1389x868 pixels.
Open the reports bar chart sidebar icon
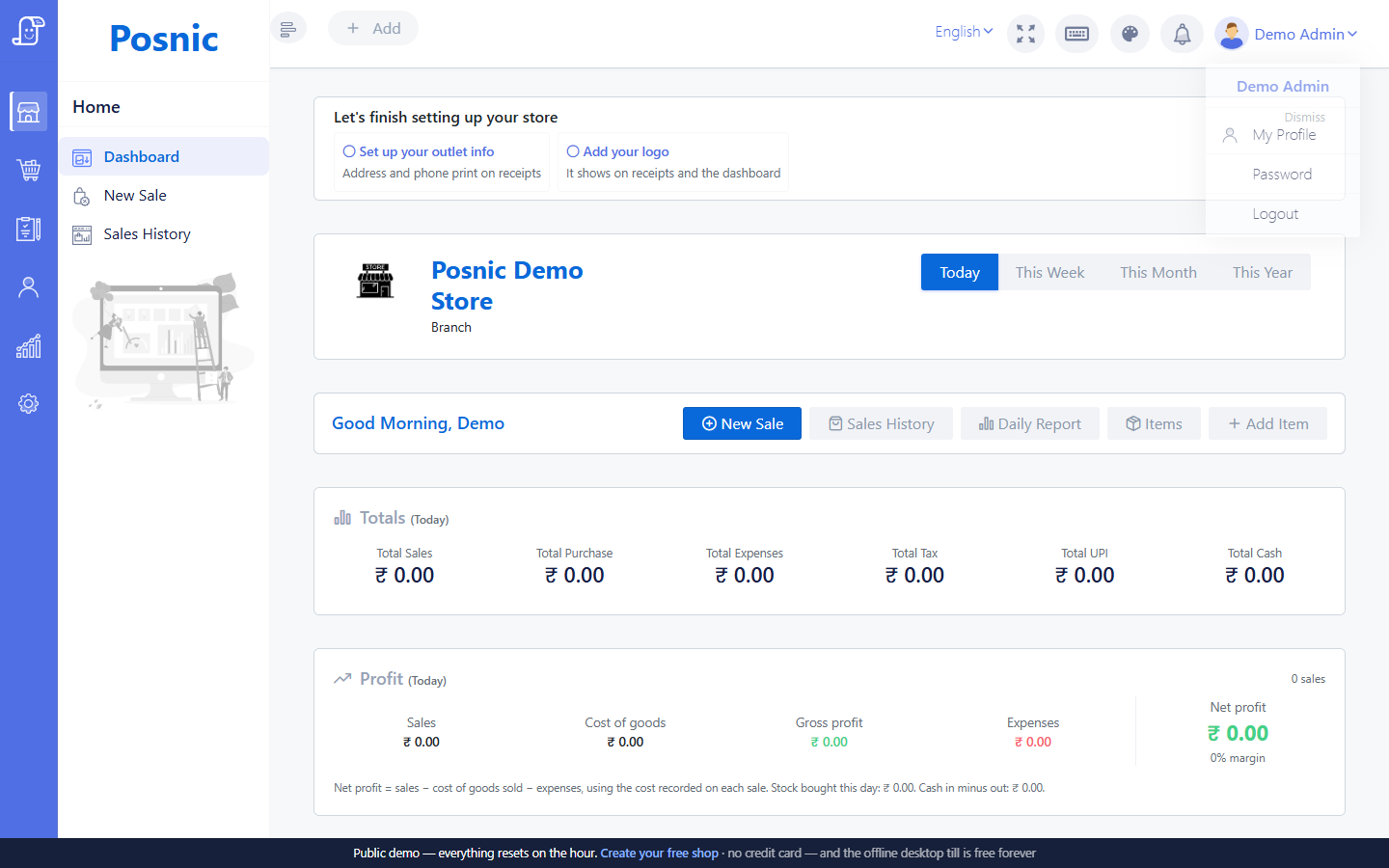point(29,346)
